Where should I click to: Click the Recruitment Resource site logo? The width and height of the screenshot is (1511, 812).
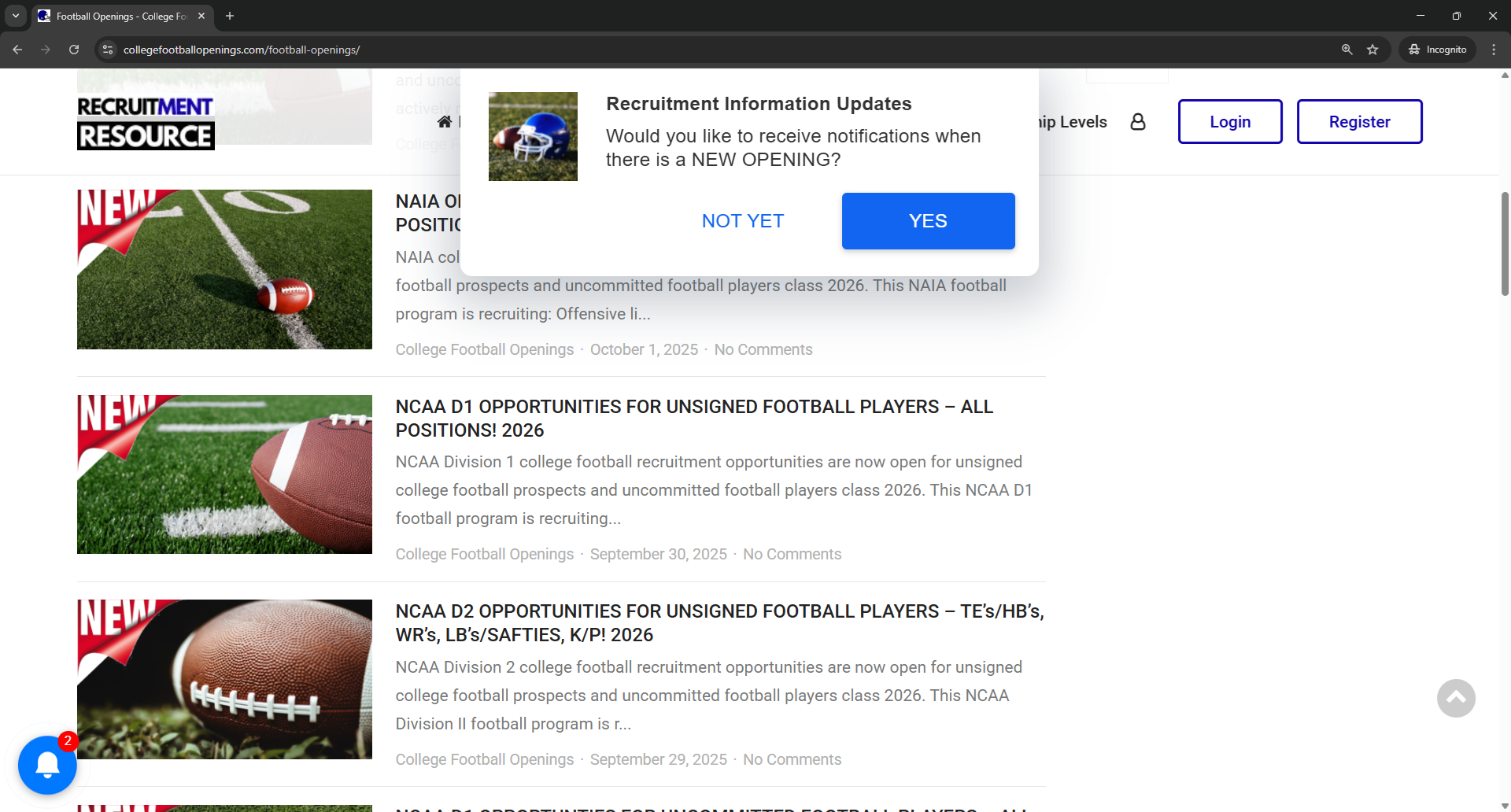[145, 121]
